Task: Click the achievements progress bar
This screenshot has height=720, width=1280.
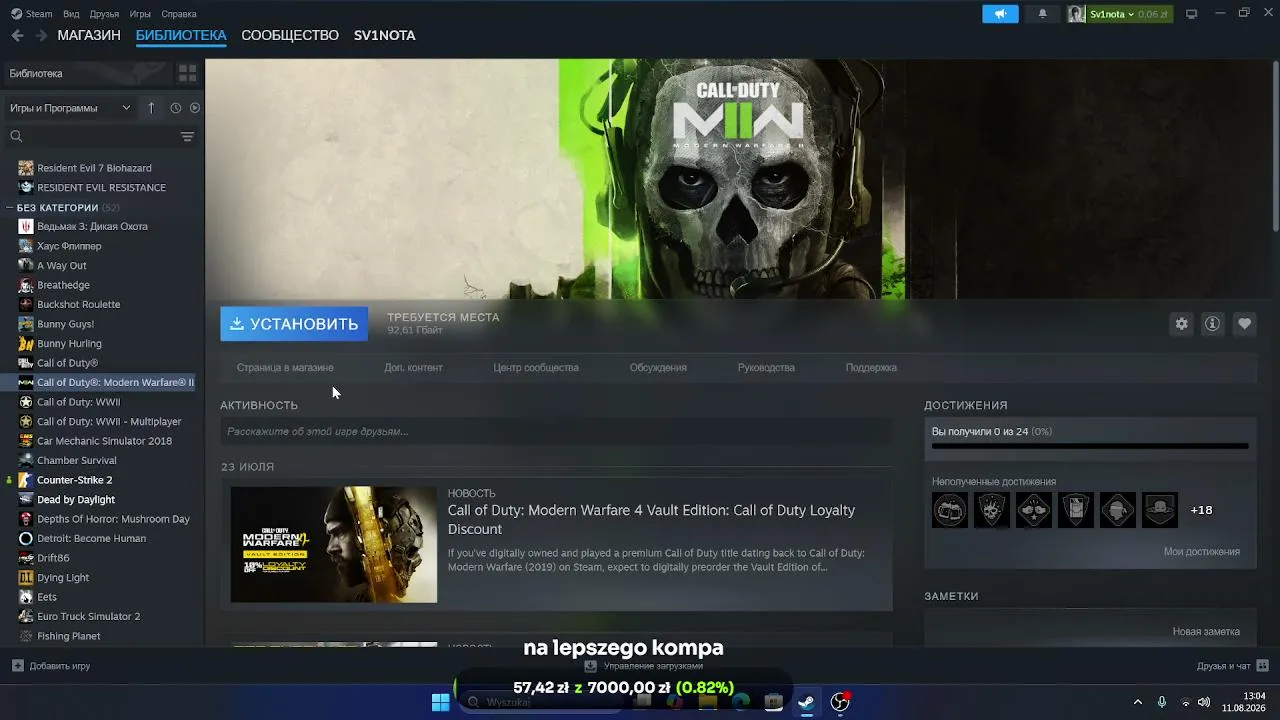Action: [x=1090, y=446]
